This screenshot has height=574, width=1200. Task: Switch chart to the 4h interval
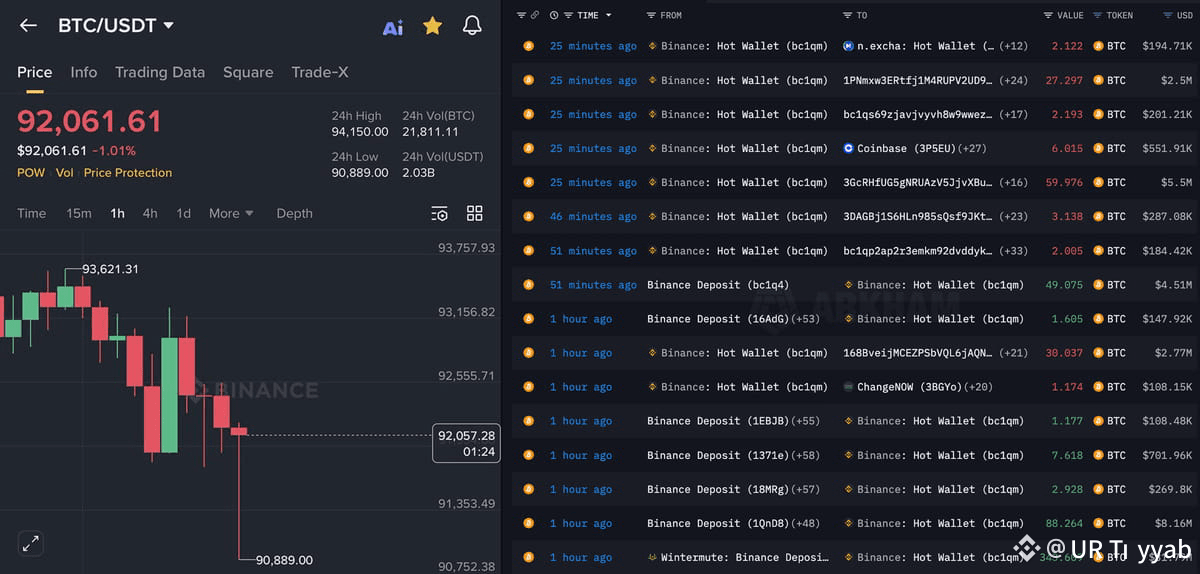coord(150,213)
